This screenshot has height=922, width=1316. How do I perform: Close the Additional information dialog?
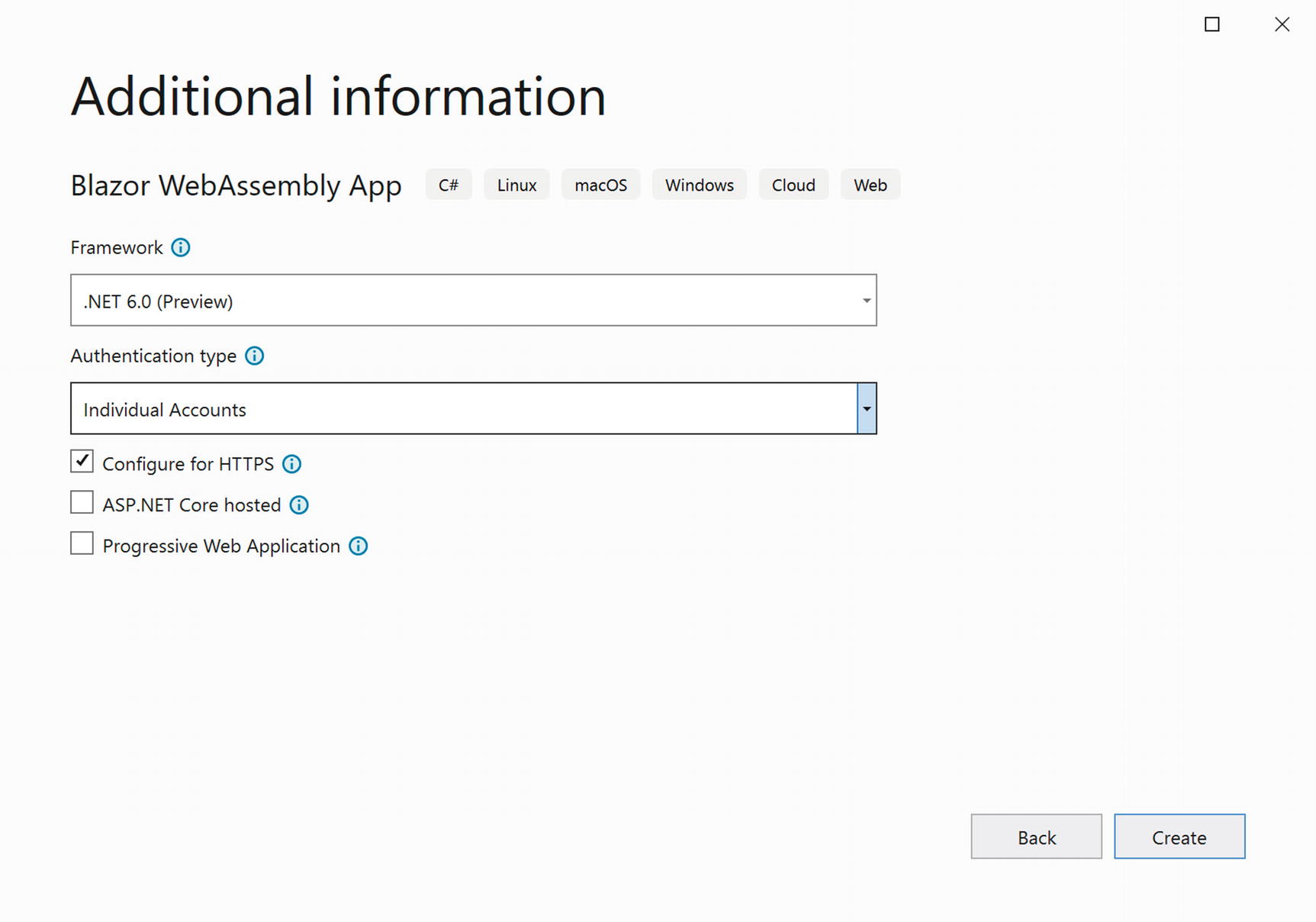(1282, 24)
